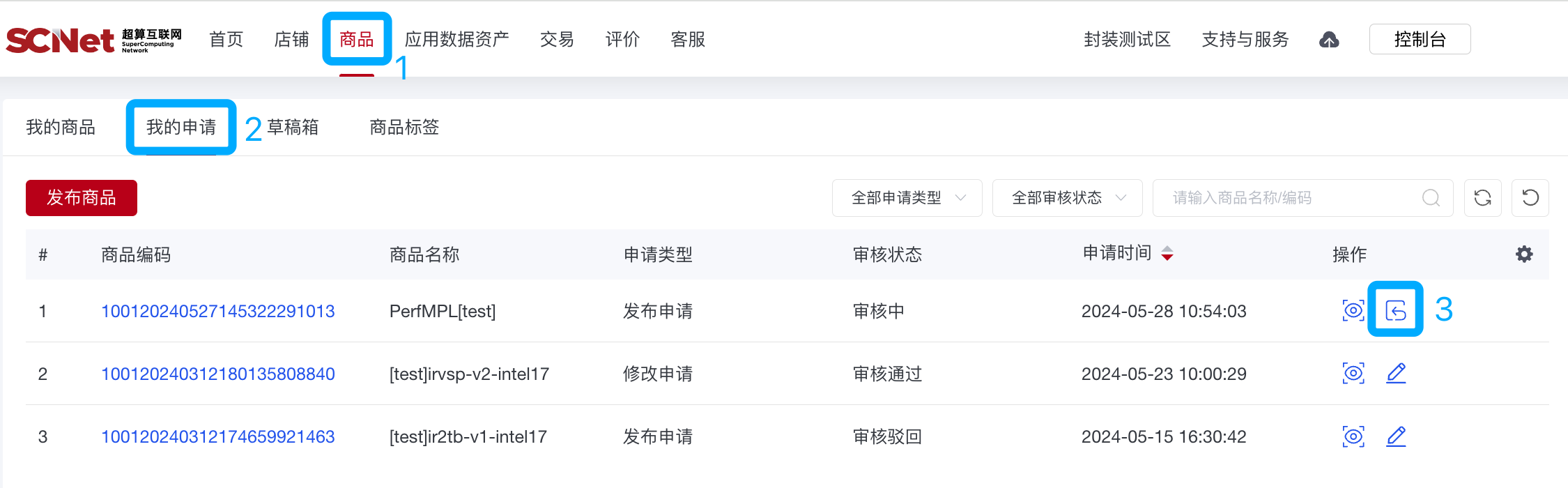The width and height of the screenshot is (1568, 488).
Task: Open product code 100120240527145322291013 link
Action: tap(218, 311)
